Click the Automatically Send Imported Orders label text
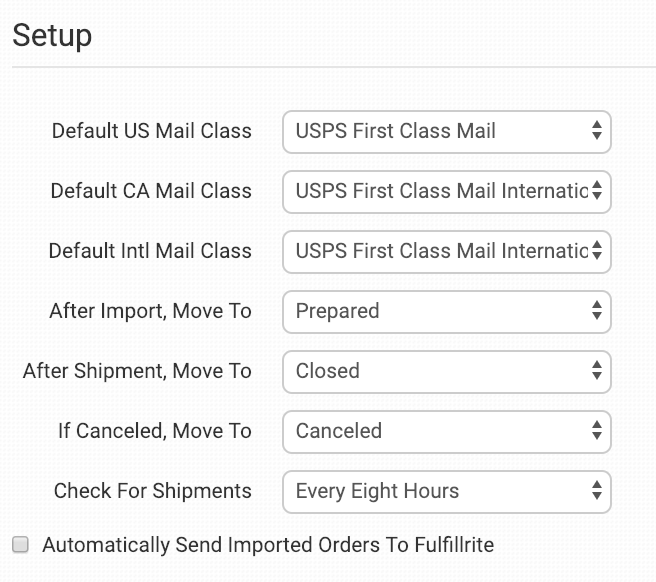The image size is (656, 582). click(x=268, y=545)
